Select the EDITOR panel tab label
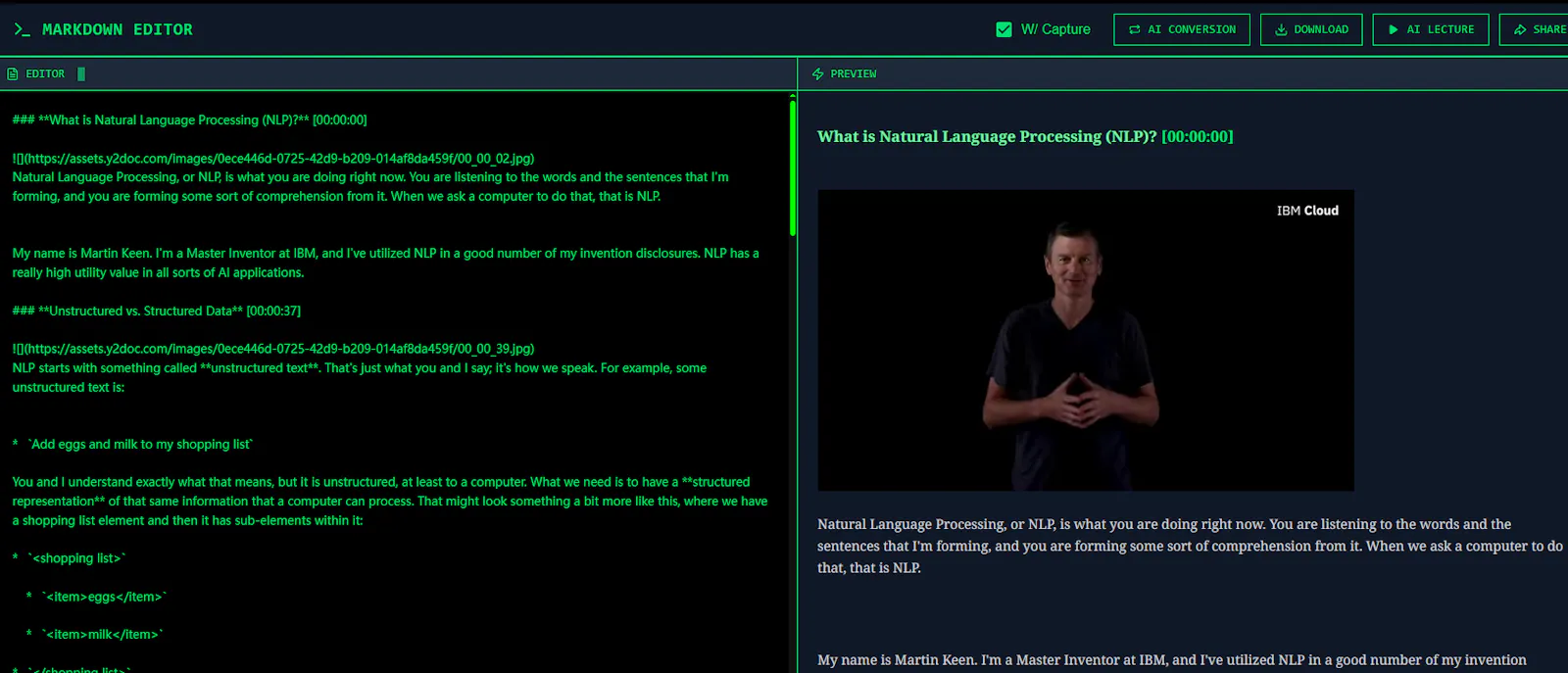1568x673 pixels. (x=45, y=73)
